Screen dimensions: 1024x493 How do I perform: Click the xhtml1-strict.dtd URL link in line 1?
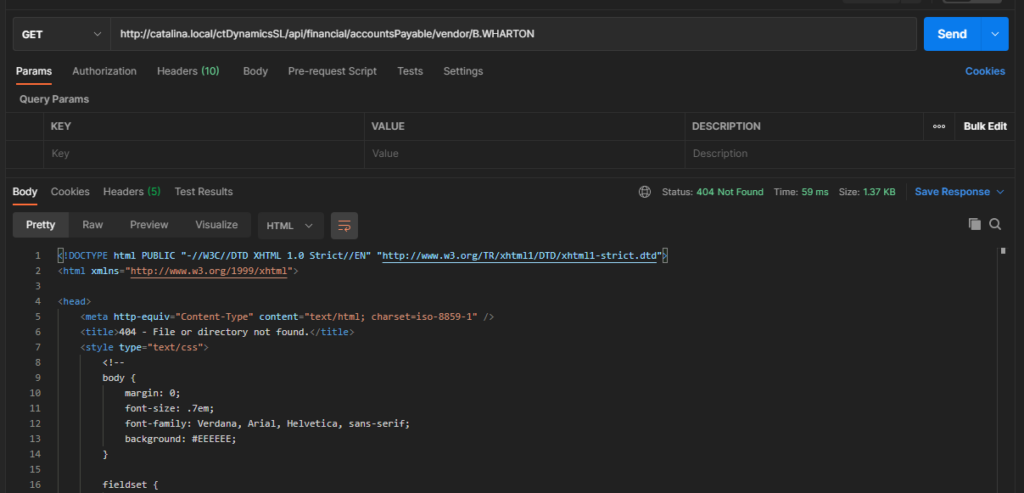(519, 256)
